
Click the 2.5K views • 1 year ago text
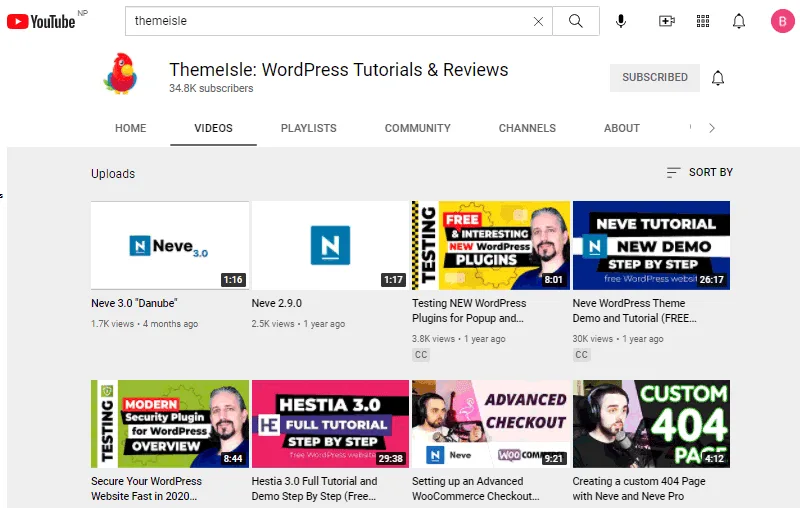[x=298, y=324]
